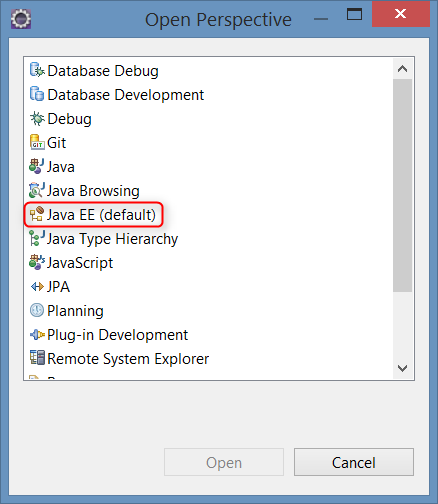The width and height of the screenshot is (438, 504).
Task: Choose the Plug-in Development perspective label
Action: coord(117,335)
